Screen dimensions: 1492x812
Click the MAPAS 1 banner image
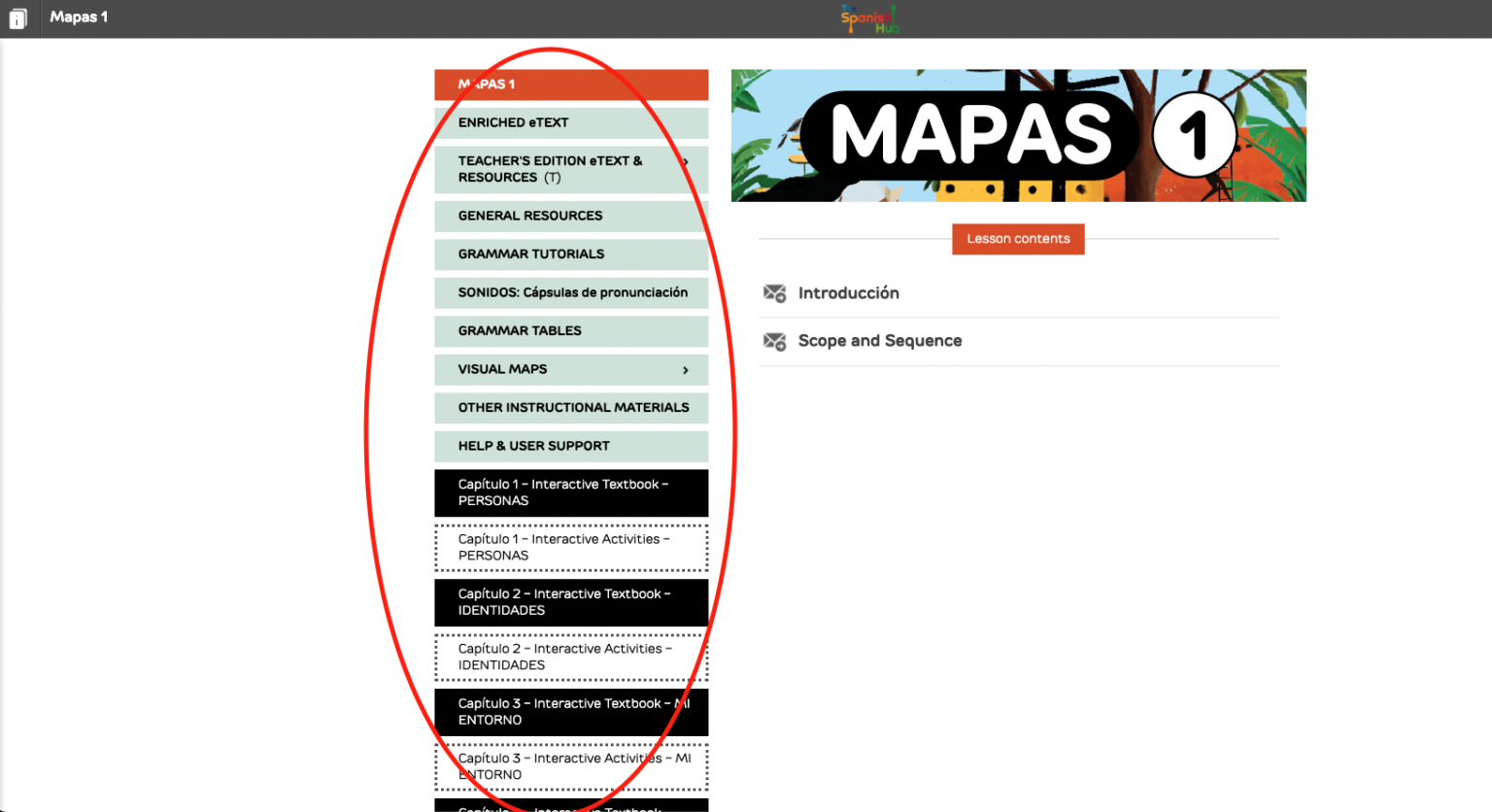(1018, 135)
